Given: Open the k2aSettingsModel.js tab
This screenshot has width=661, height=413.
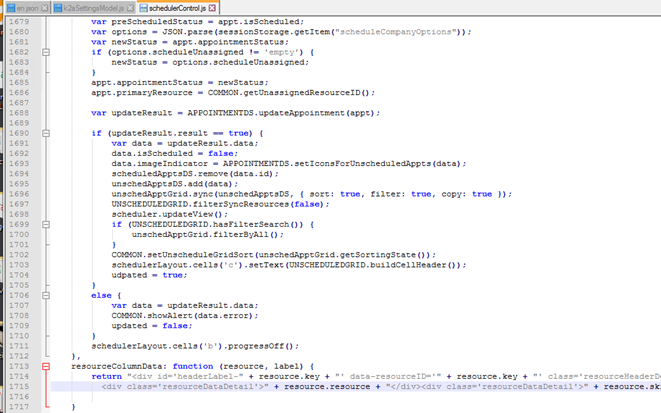Looking at the screenshot, I should click(87, 7).
